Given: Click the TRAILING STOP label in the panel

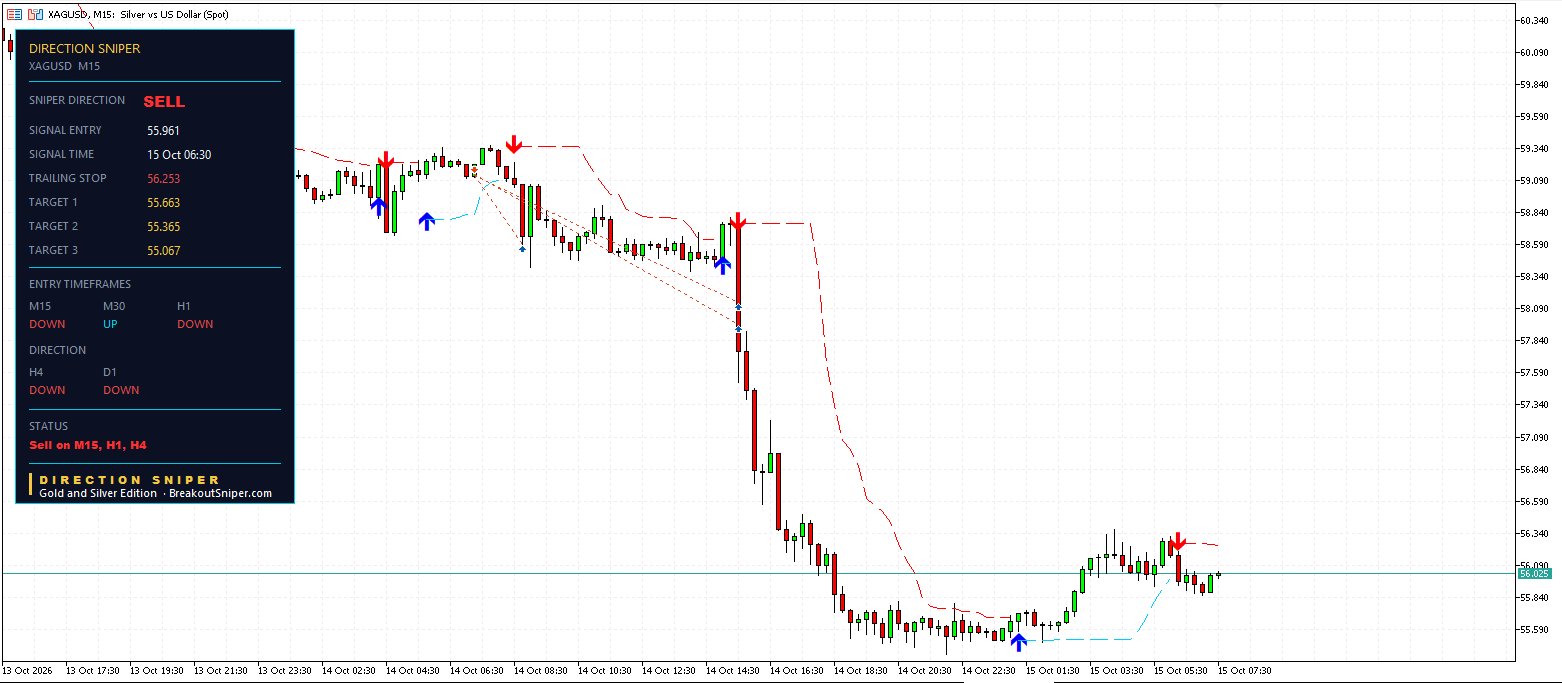Looking at the screenshot, I should point(68,178).
